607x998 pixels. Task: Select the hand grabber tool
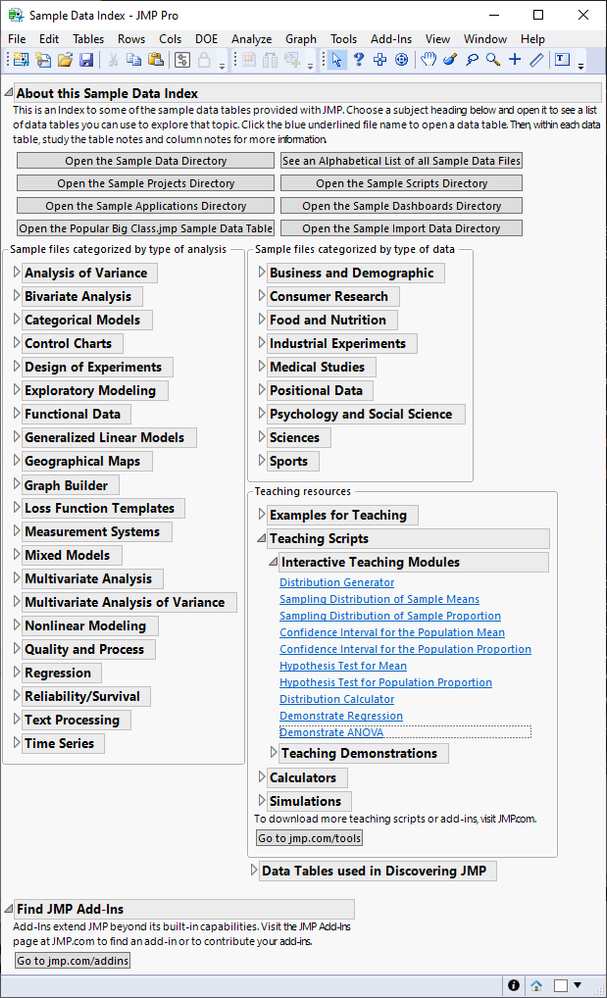pyautogui.click(x=428, y=60)
